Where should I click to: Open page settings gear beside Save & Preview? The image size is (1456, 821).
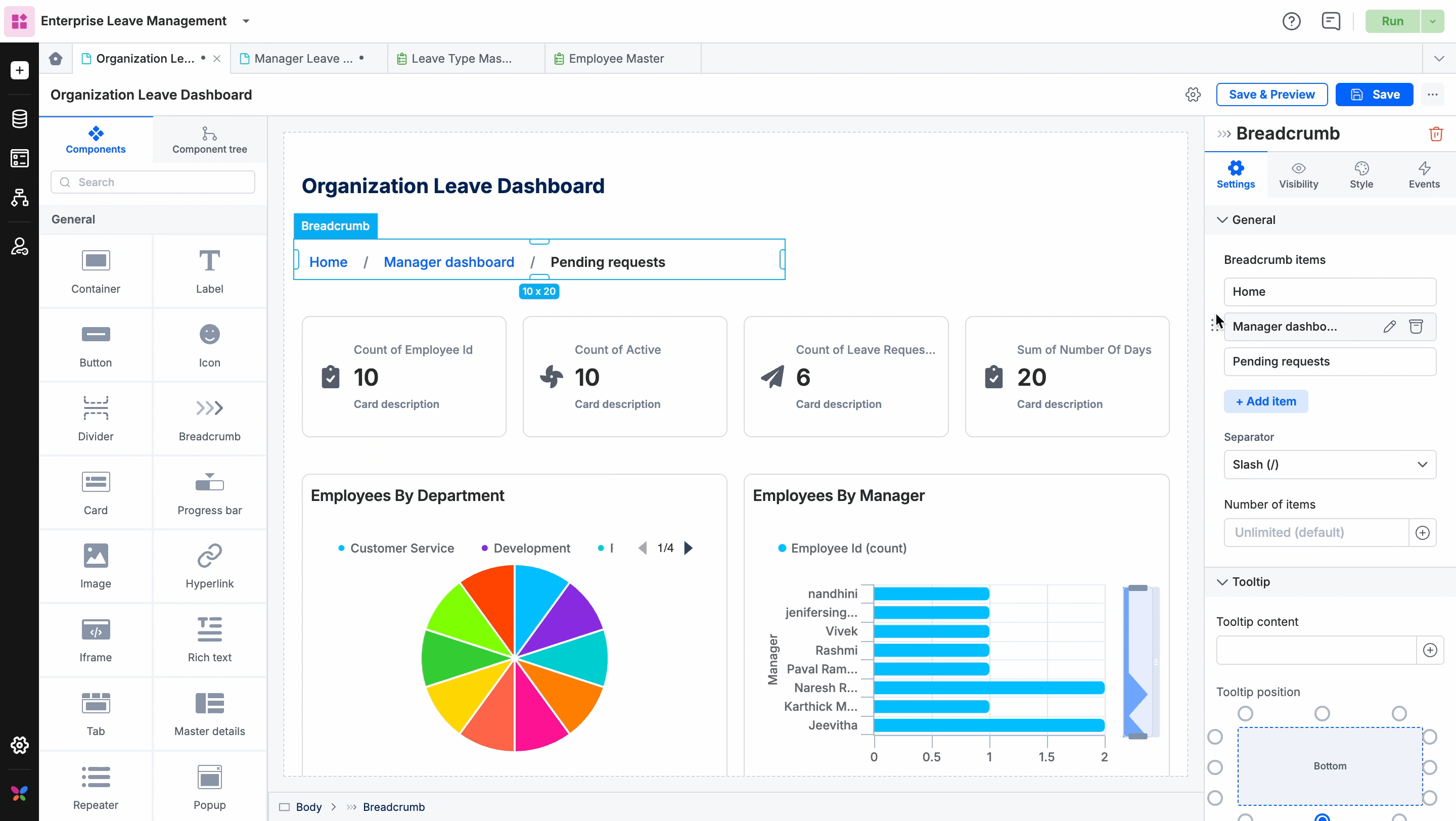coord(1193,95)
